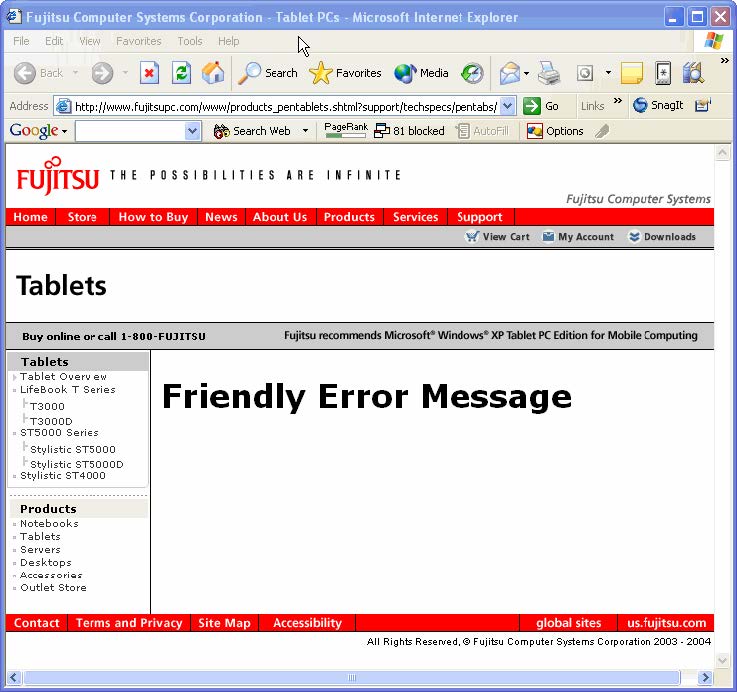This screenshot has height=692, width=737.
Task: Go to the Home navigation tab
Action: [x=31, y=217]
